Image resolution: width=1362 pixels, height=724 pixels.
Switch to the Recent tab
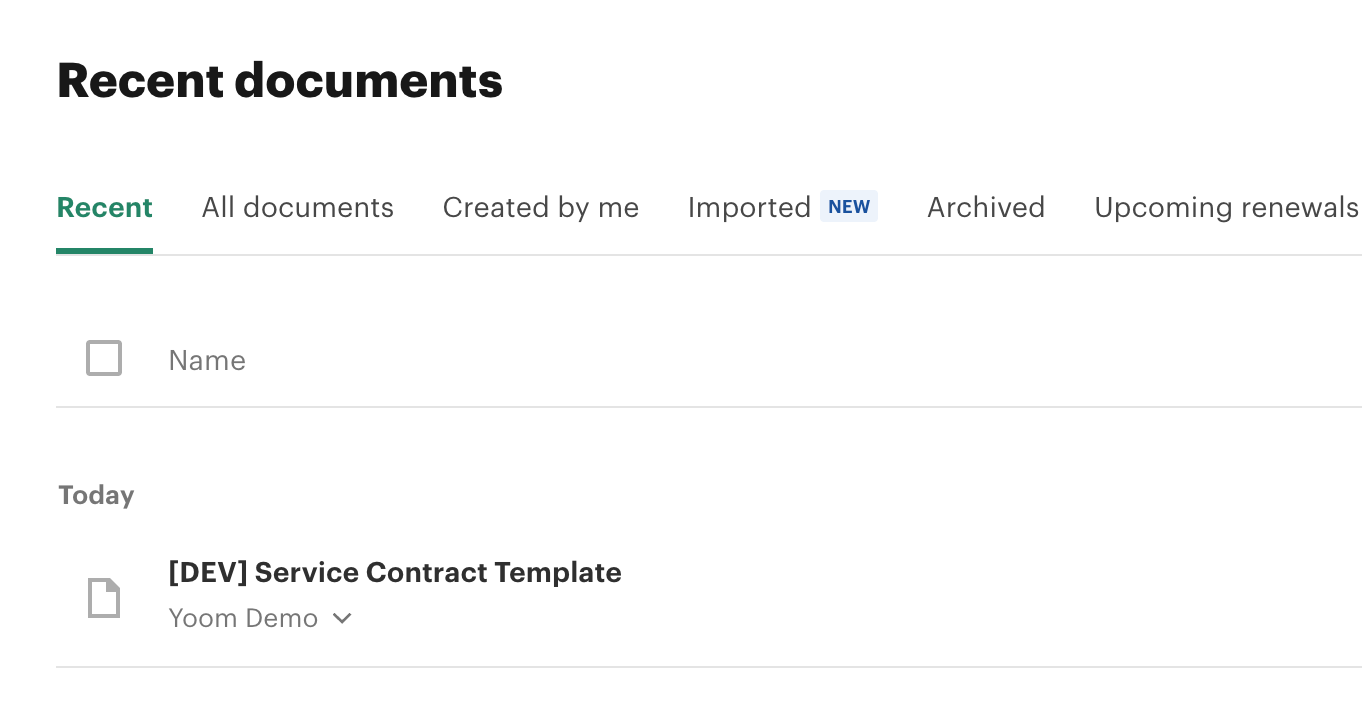[105, 207]
